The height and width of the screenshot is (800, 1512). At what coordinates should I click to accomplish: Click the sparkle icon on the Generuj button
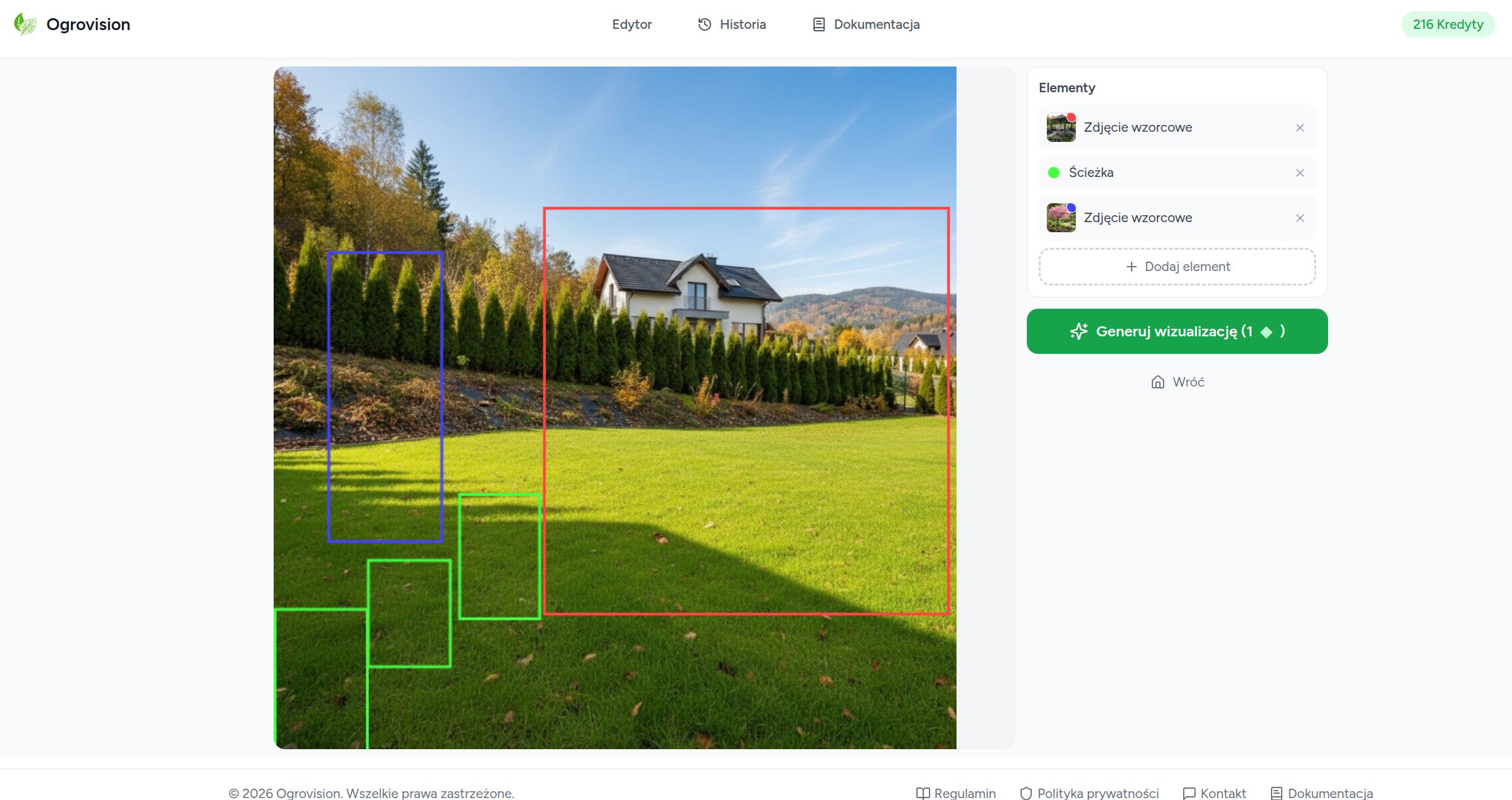tap(1079, 331)
